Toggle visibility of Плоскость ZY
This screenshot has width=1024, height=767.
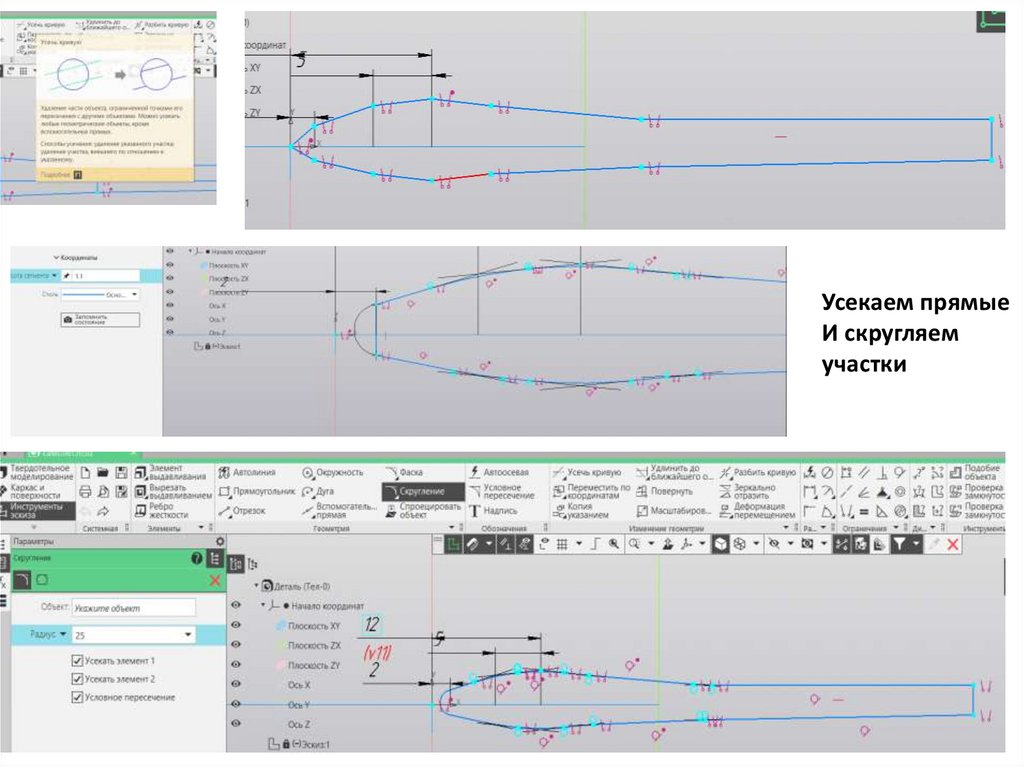click(x=236, y=664)
